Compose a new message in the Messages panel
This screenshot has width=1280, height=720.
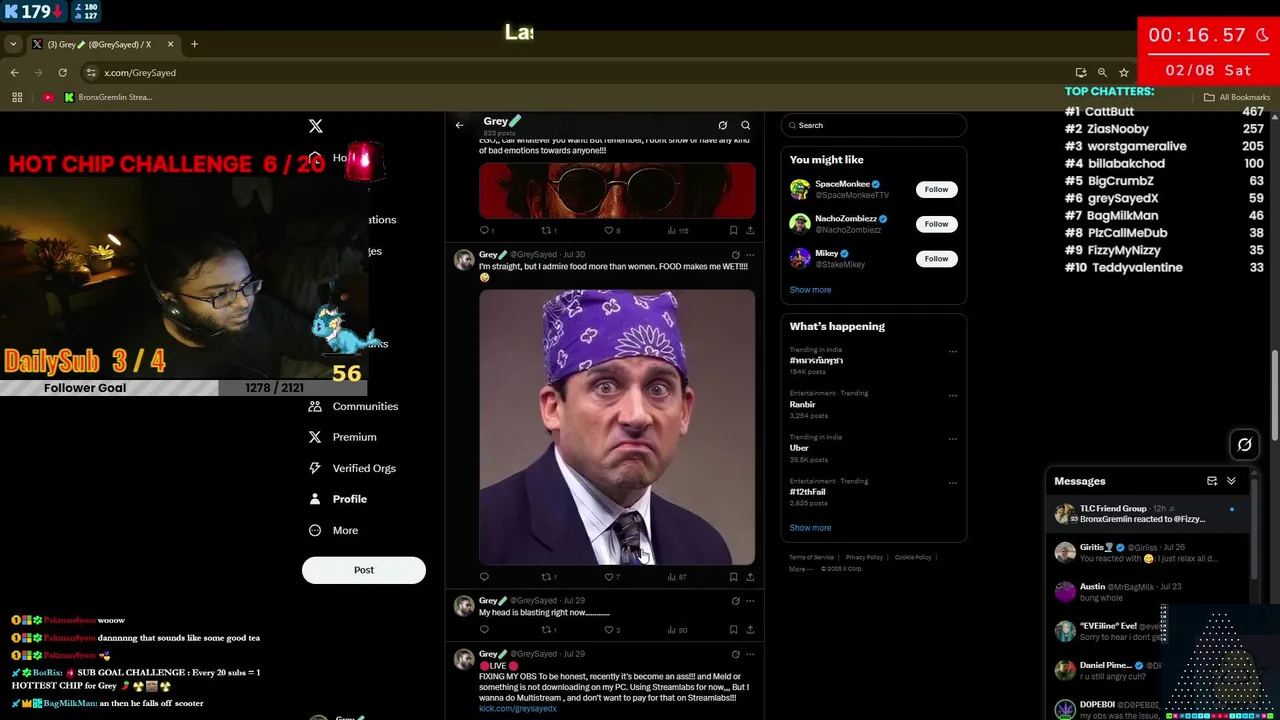coord(1212,481)
